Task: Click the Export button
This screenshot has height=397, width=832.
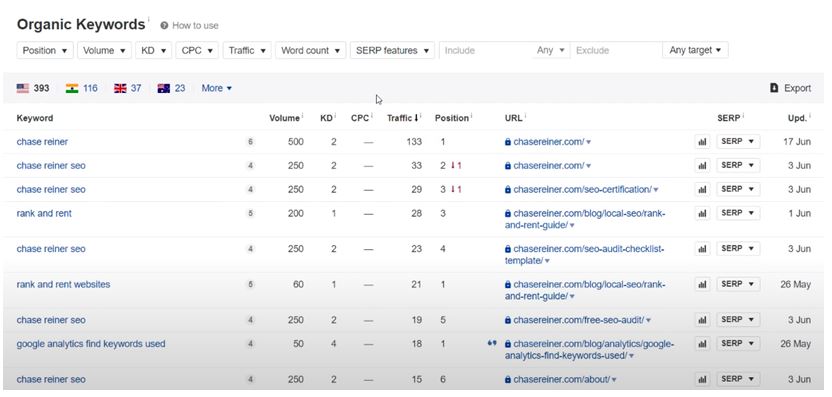Action: tap(791, 88)
